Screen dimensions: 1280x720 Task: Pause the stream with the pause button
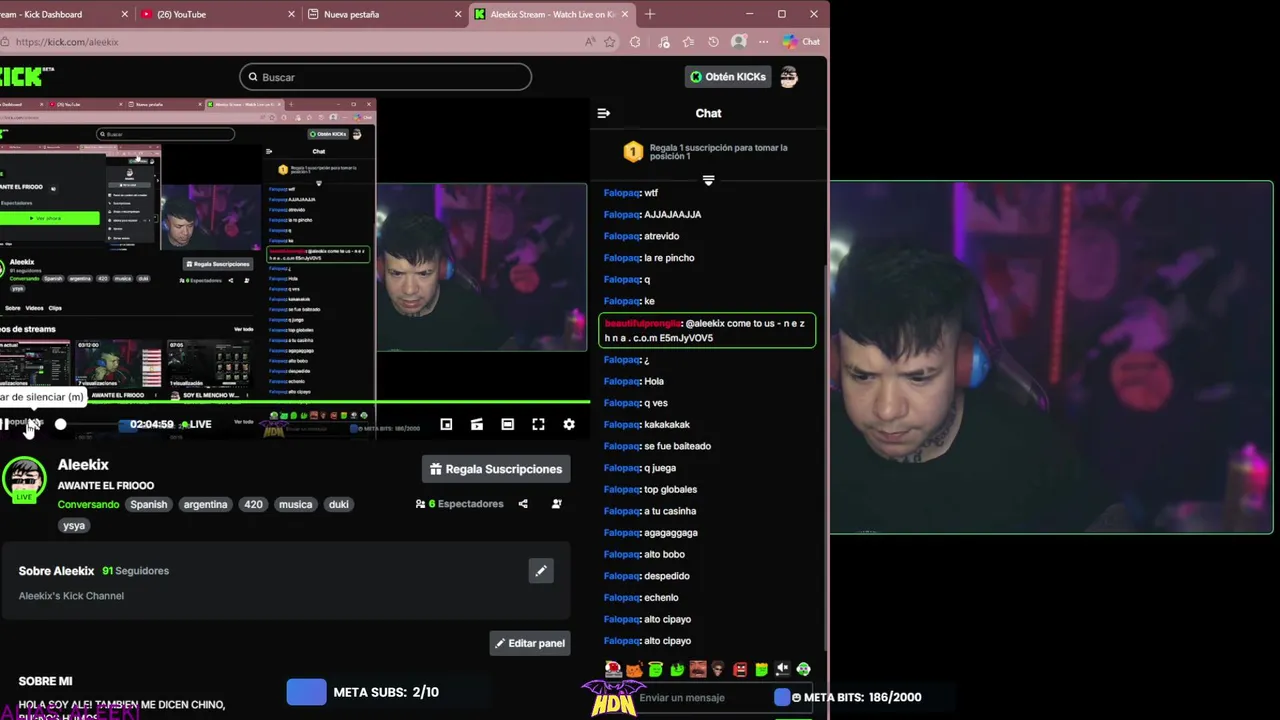pyautogui.click(x=5, y=424)
